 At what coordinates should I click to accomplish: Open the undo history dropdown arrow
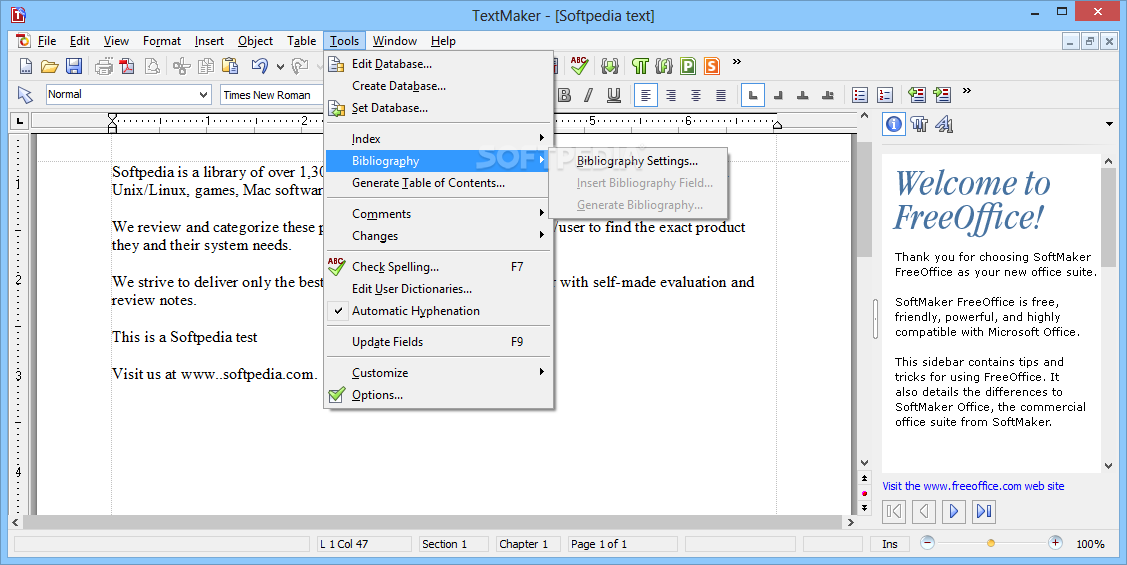pos(280,68)
